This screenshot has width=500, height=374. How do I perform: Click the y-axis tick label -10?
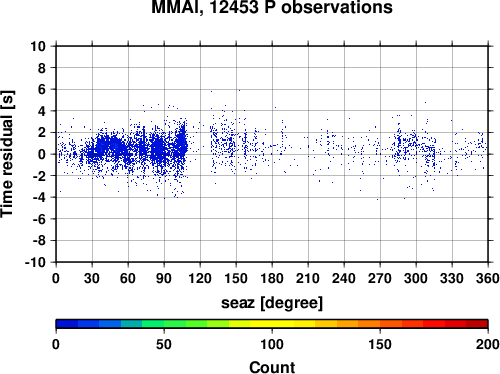tap(35, 262)
